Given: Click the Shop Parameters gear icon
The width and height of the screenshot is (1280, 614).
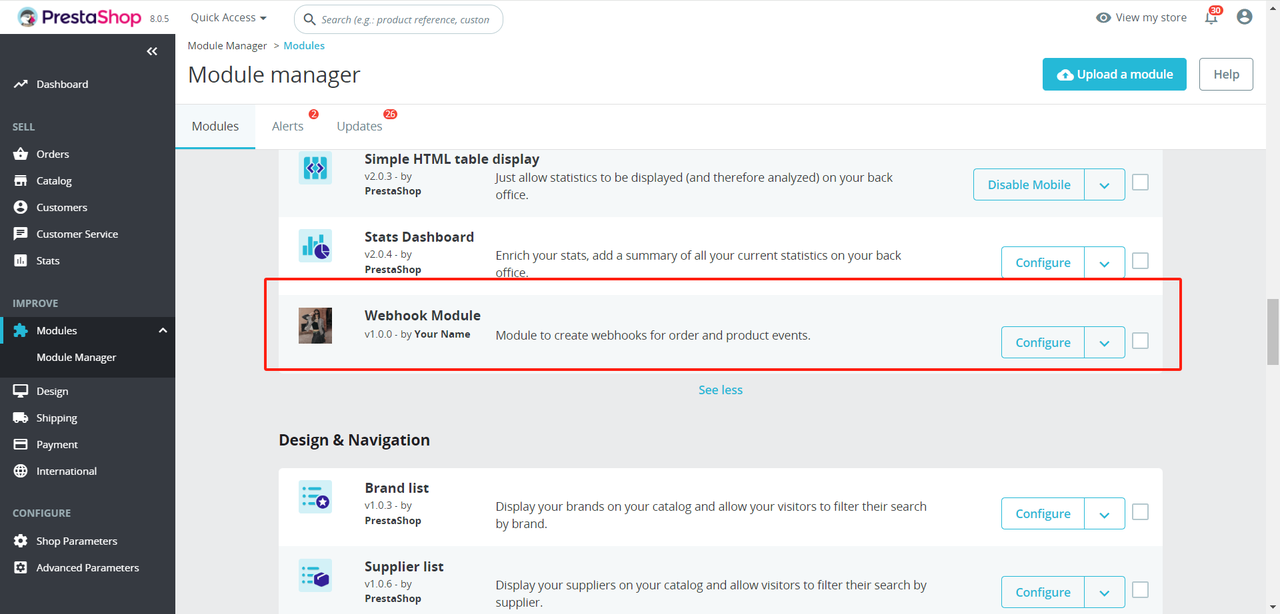Looking at the screenshot, I should [x=20, y=541].
